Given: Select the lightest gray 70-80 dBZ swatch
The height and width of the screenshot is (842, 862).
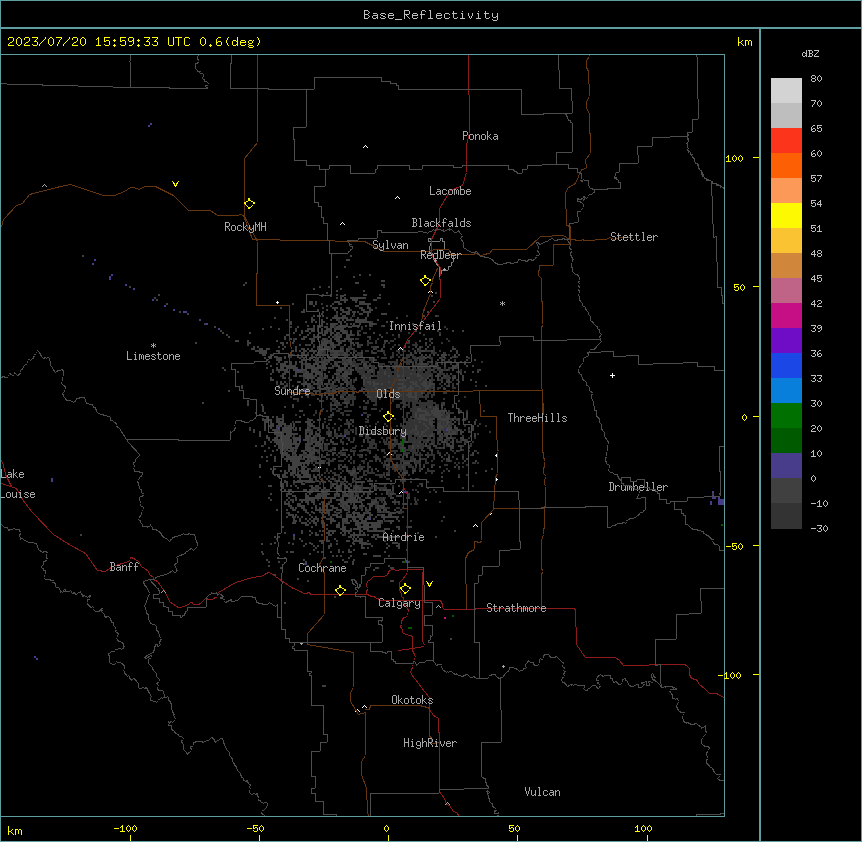Looking at the screenshot, I should click(786, 91).
